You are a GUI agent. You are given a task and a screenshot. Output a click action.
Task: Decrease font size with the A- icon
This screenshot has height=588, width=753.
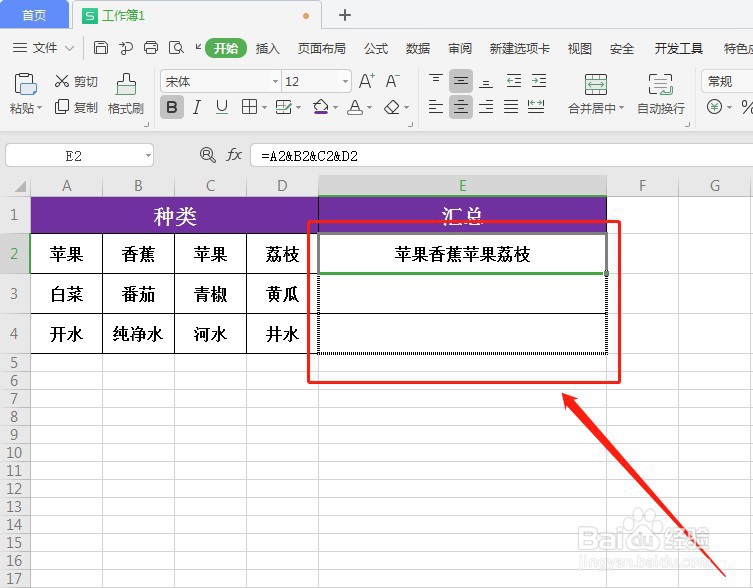(x=392, y=81)
